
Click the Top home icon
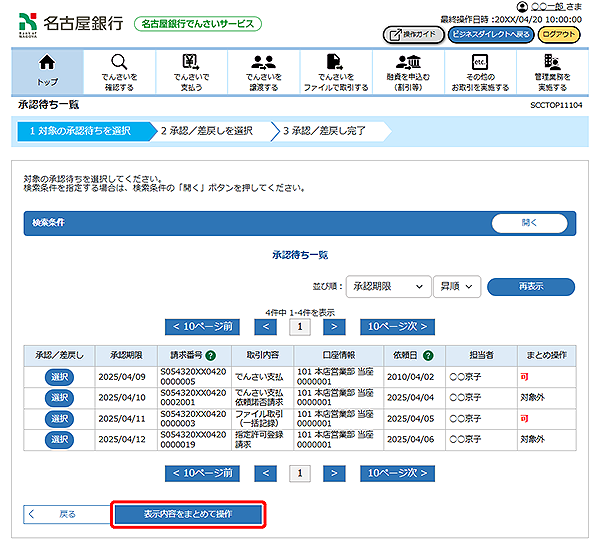[47, 62]
